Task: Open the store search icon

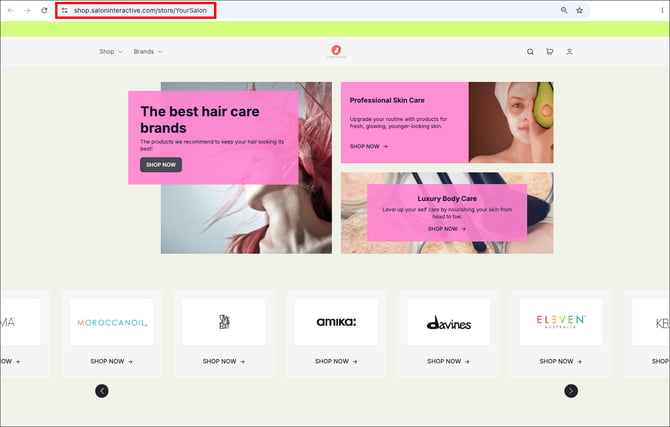Action: tap(530, 52)
